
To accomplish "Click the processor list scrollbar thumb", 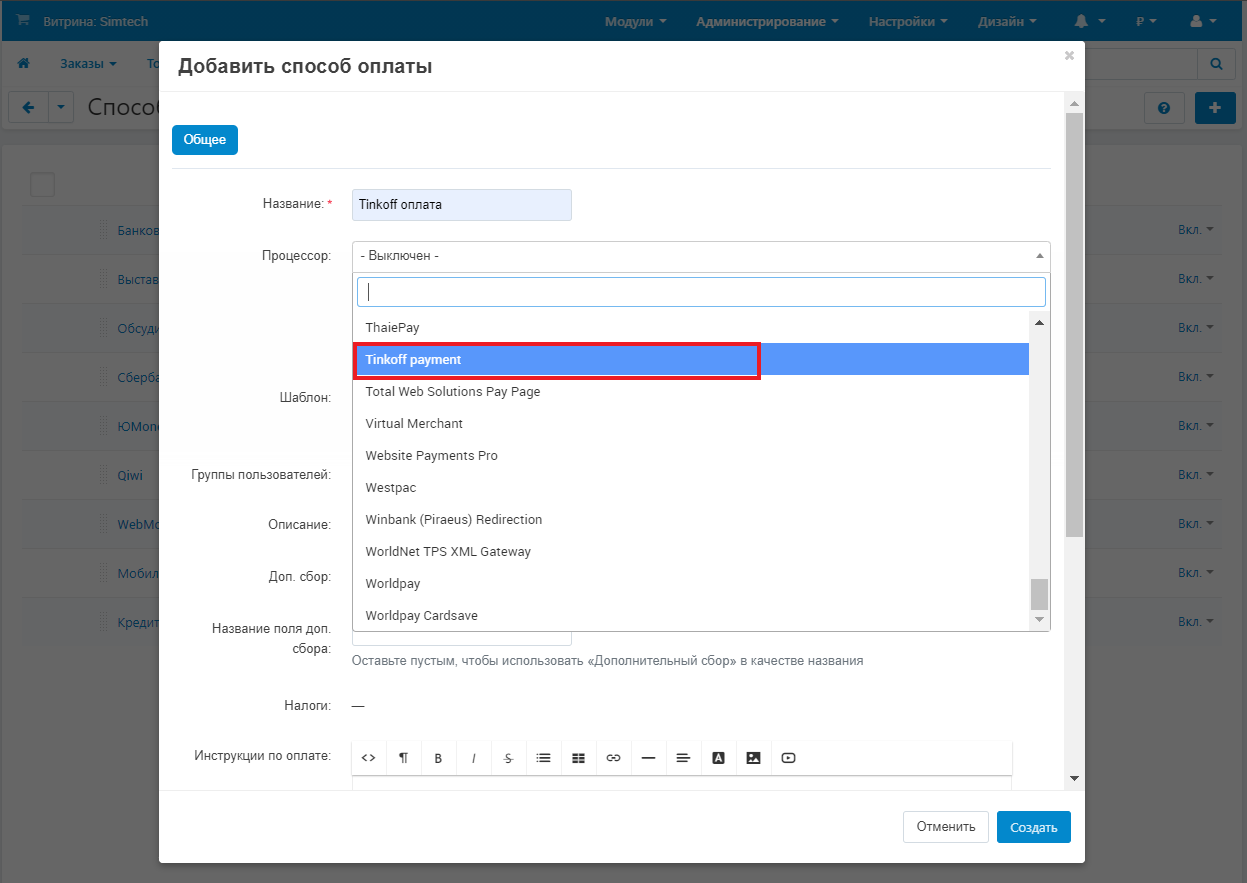I will pos(1039,595).
